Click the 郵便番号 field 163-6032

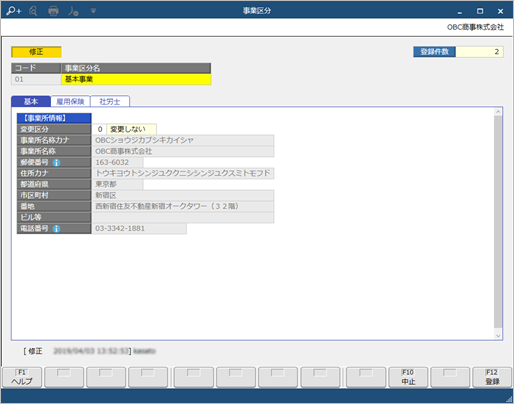point(118,162)
